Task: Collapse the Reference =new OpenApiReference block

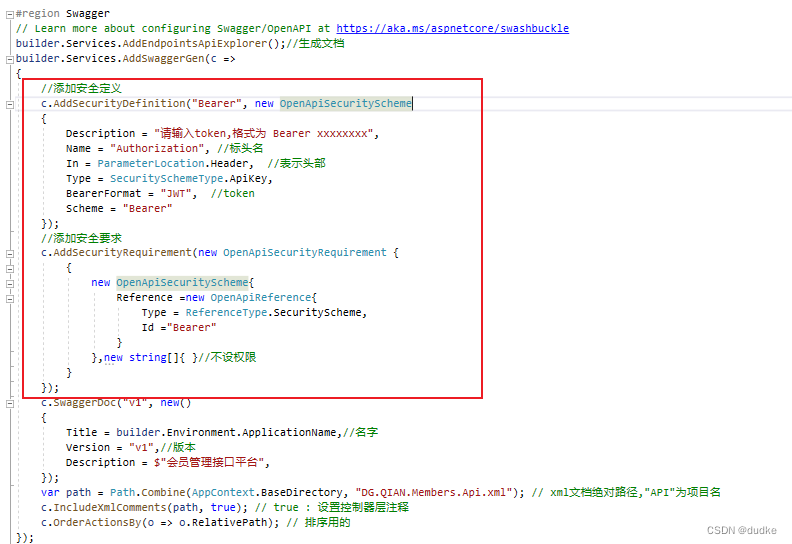Action: 10,299
